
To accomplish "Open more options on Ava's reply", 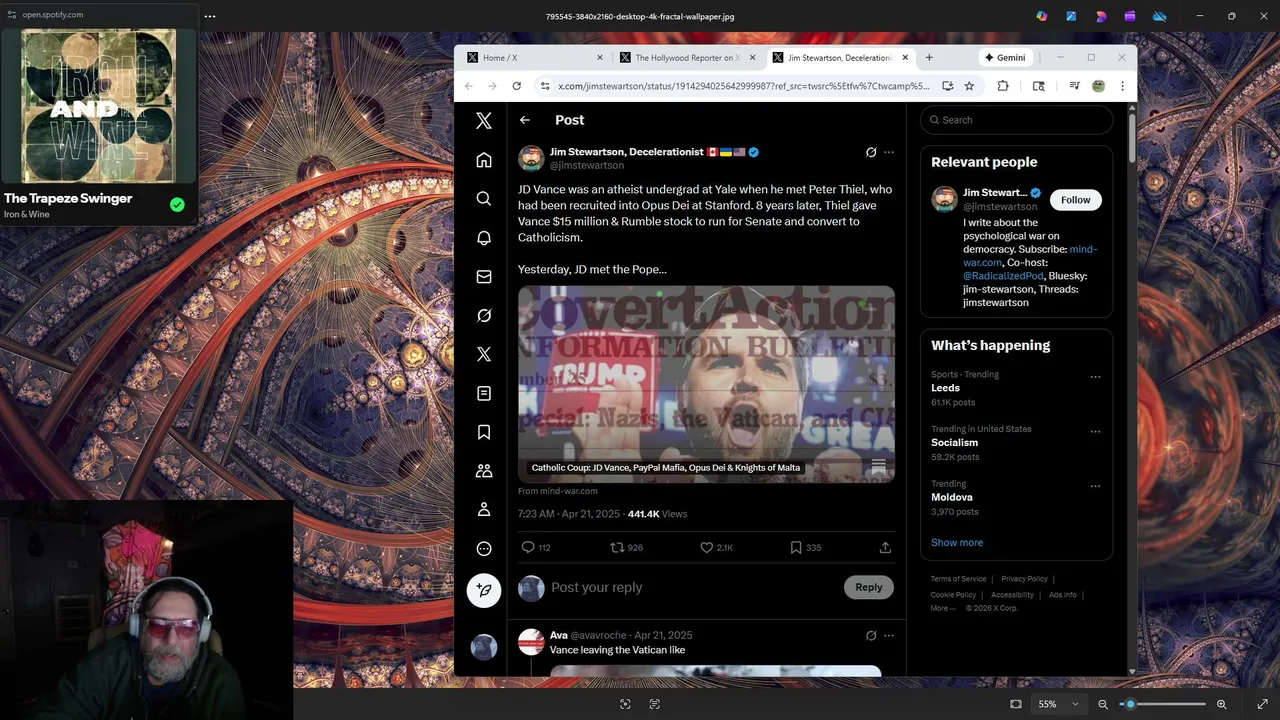I will [889, 635].
